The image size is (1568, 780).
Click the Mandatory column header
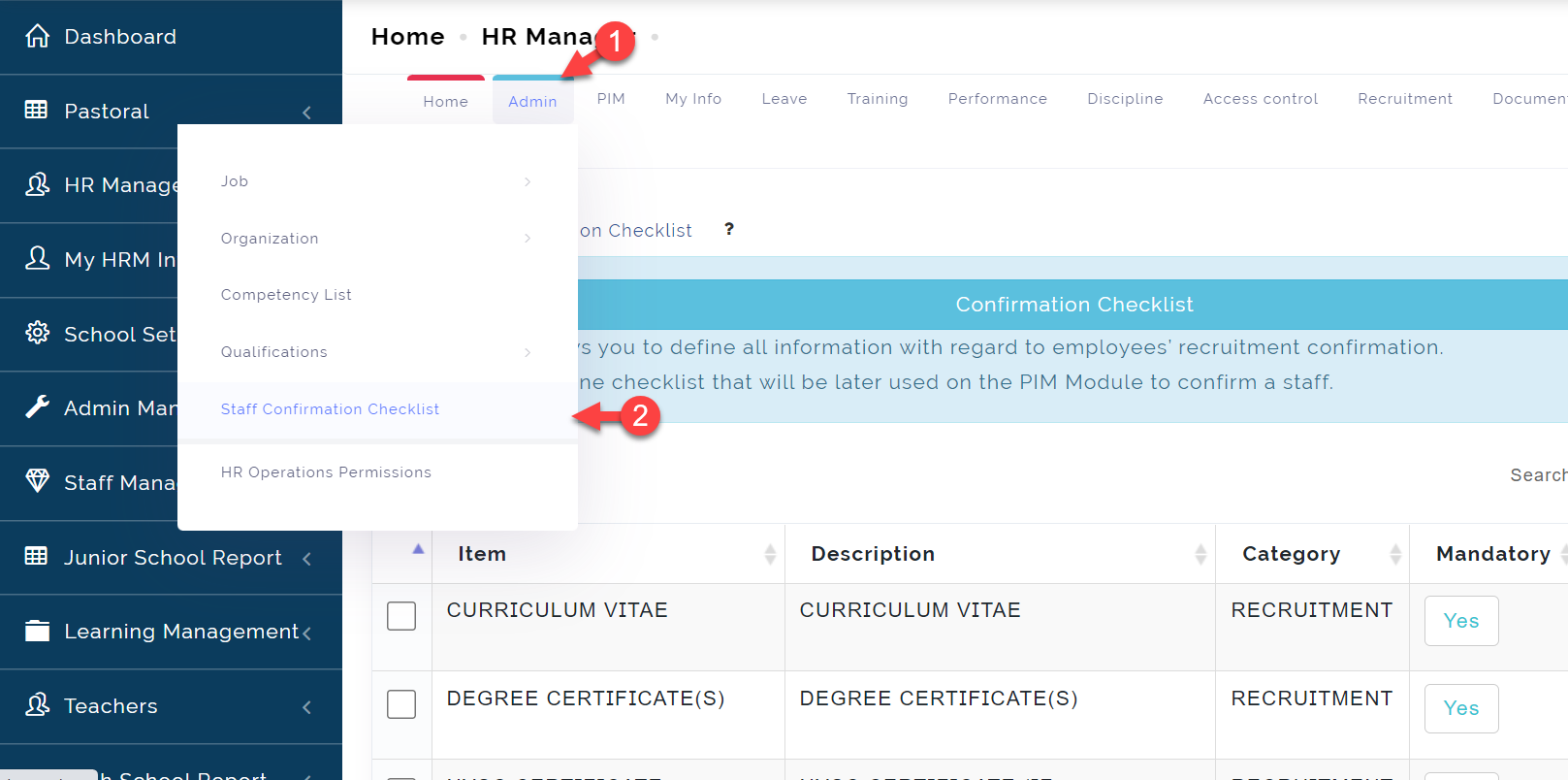coord(1493,554)
